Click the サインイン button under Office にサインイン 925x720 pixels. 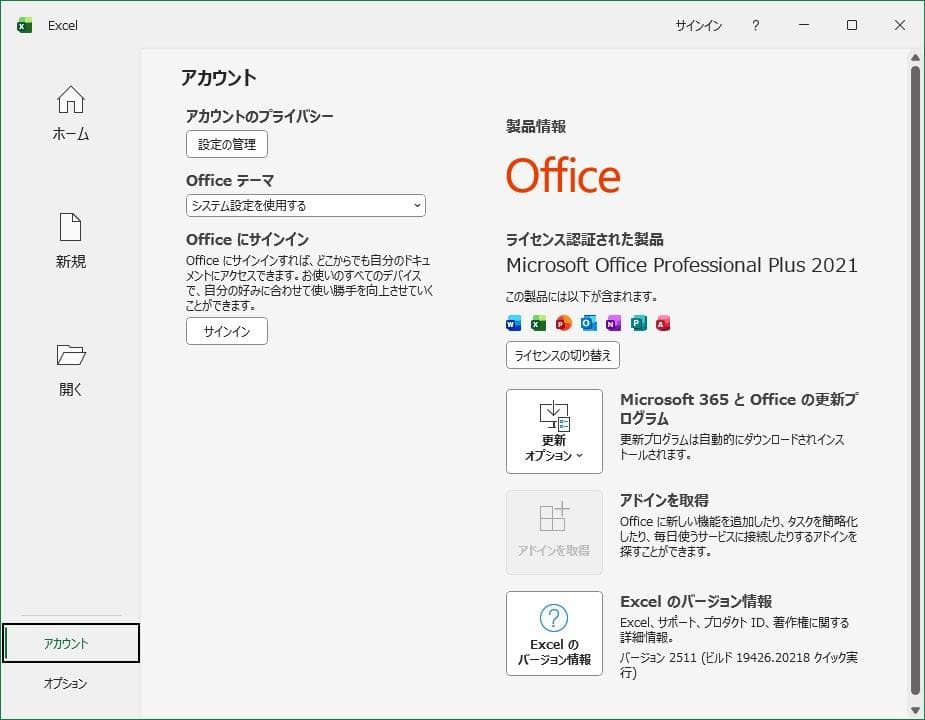tap(226, 331)
